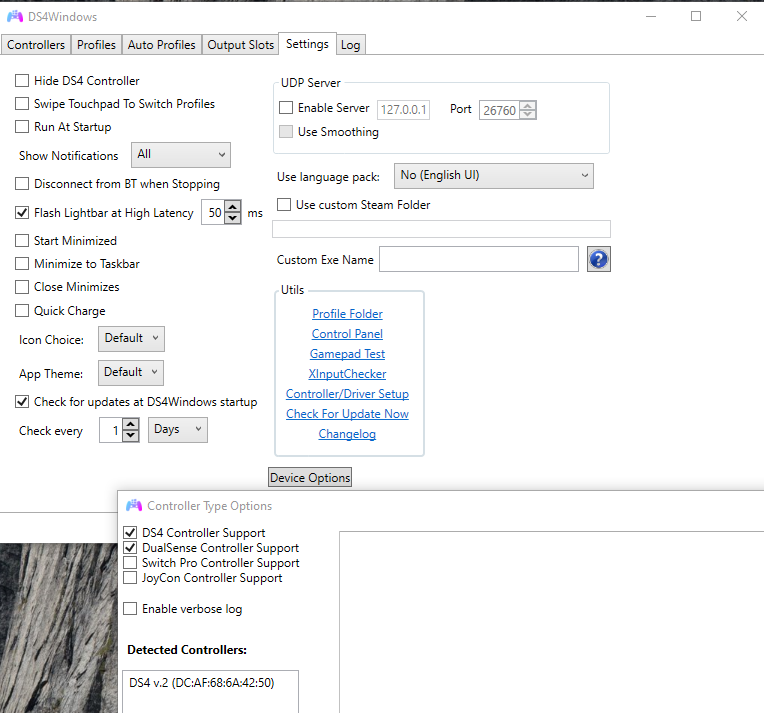Open the Log tab

(x=350, y=45)
